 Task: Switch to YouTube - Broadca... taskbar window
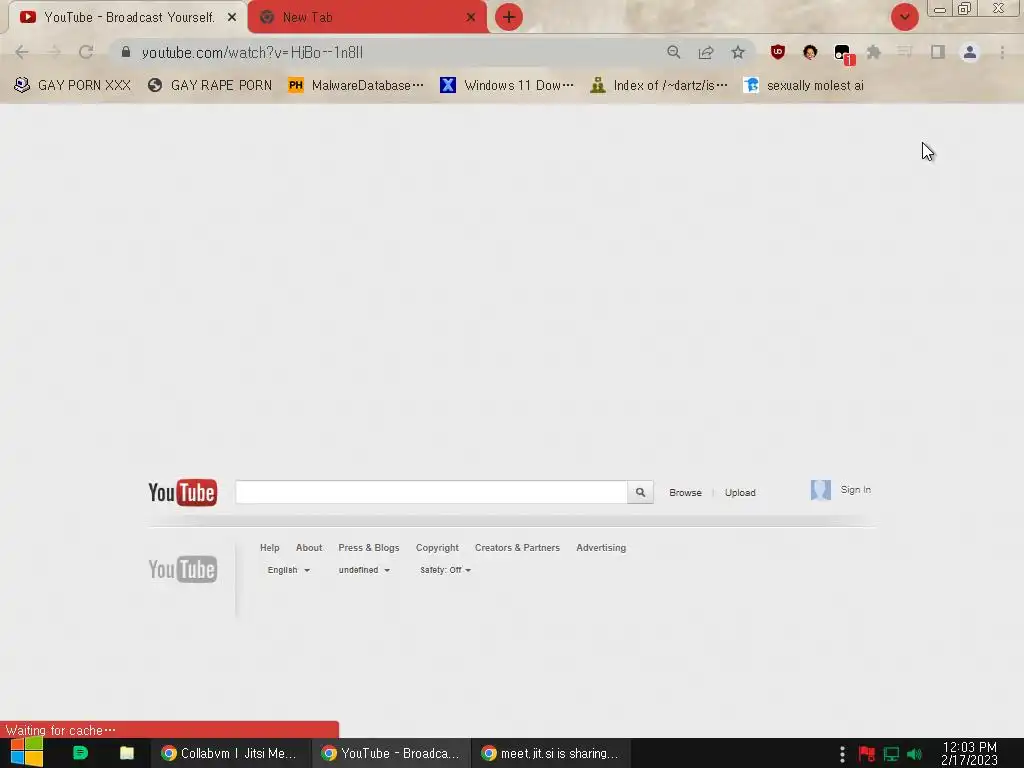pyautogui.click(x=391, y=753)
